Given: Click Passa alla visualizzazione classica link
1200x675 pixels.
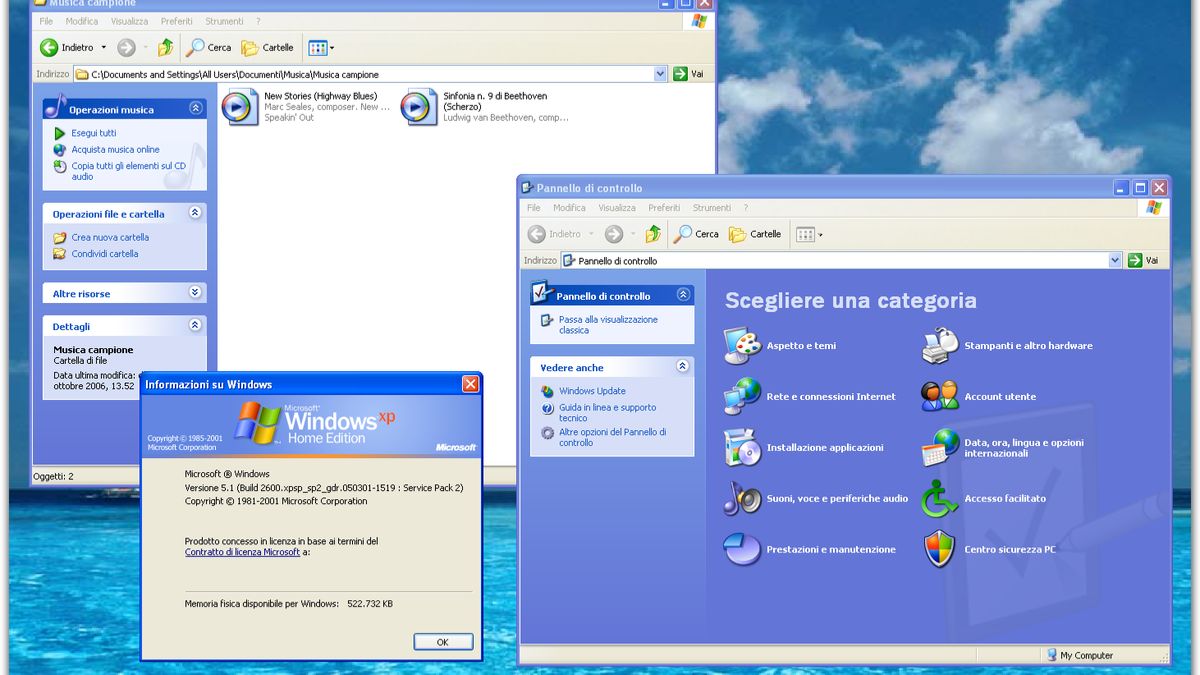Looking at the screenshot, I should pyautogui.click(x=608, y=325).
